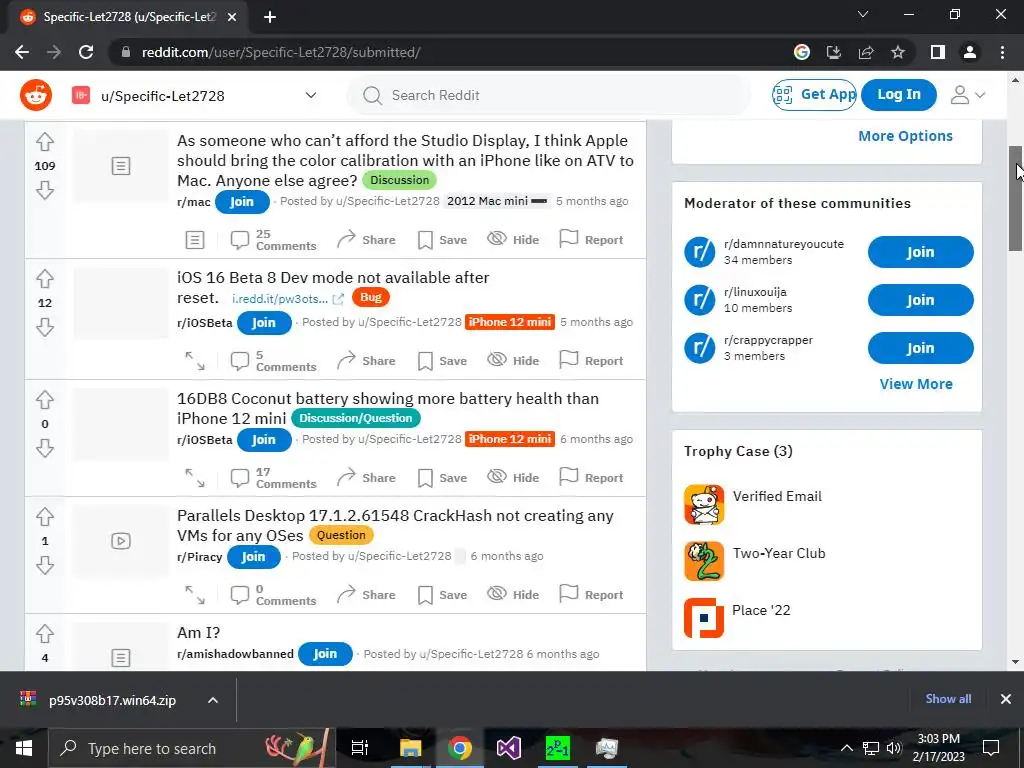Screen dimensions: 1024x768
Task: Close the downloads bar
Action: click(1006, 699)
